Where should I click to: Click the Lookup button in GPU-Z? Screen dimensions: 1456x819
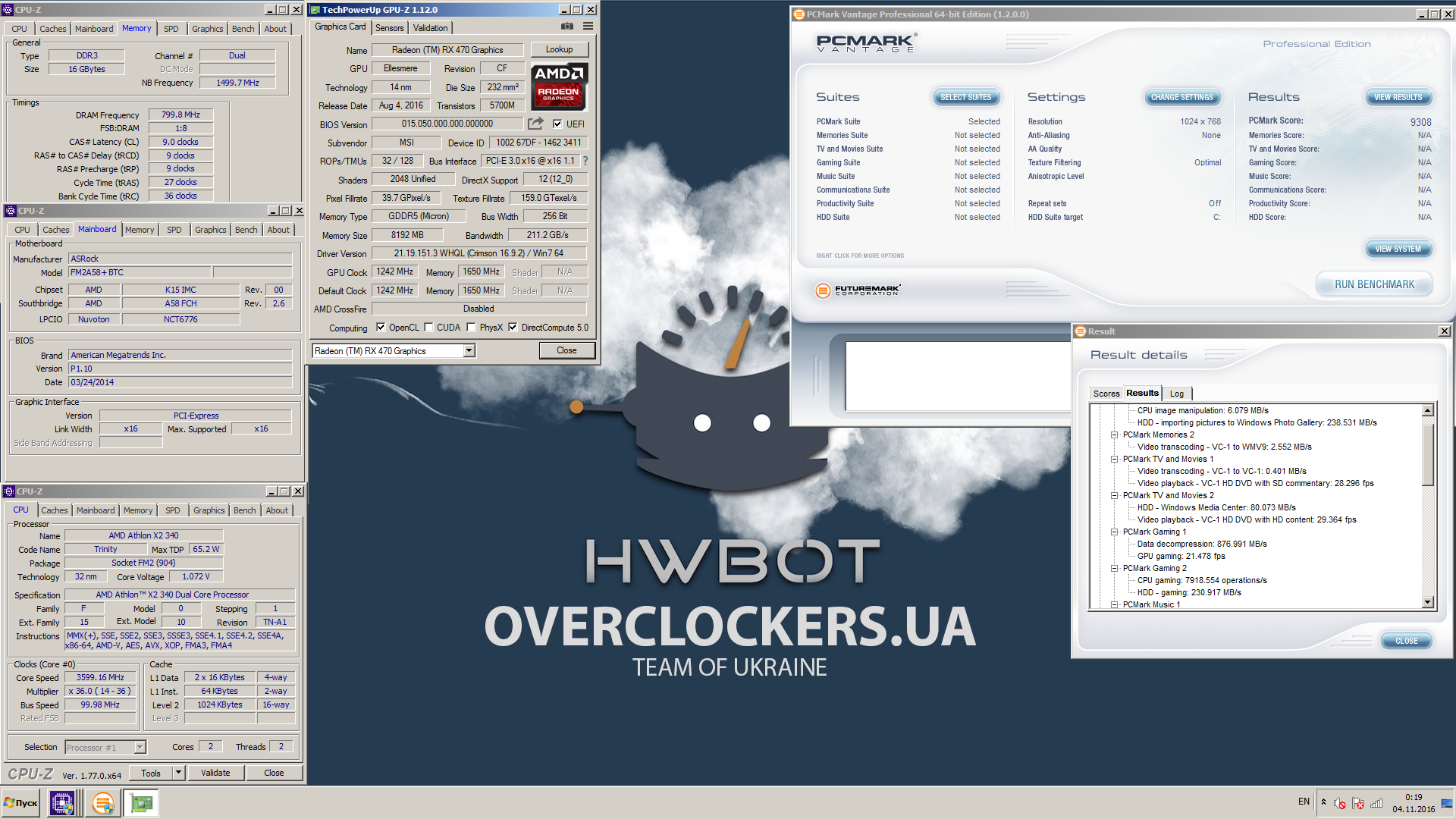click(x=559, y=49)
